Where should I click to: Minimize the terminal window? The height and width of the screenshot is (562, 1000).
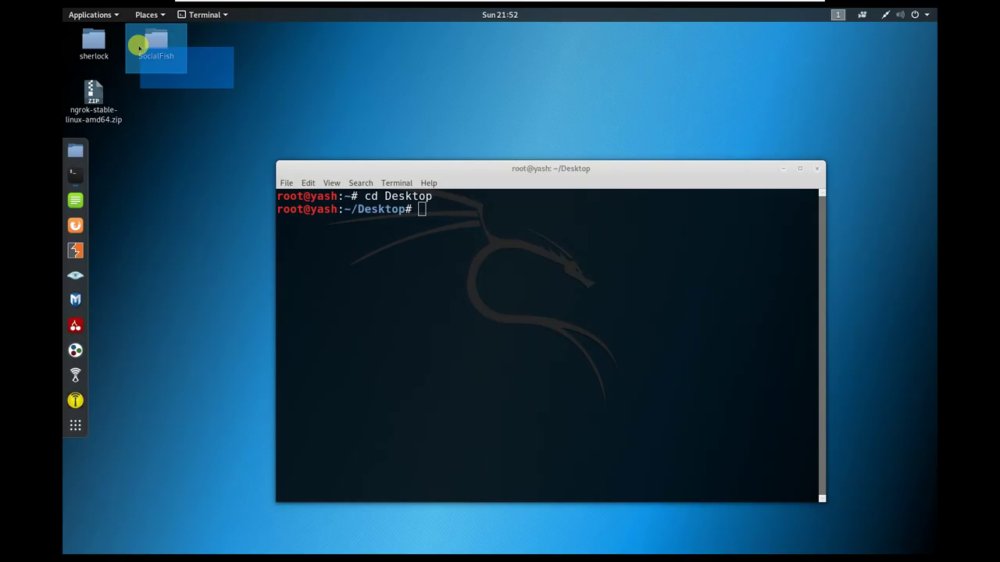(x=784, y=168)
